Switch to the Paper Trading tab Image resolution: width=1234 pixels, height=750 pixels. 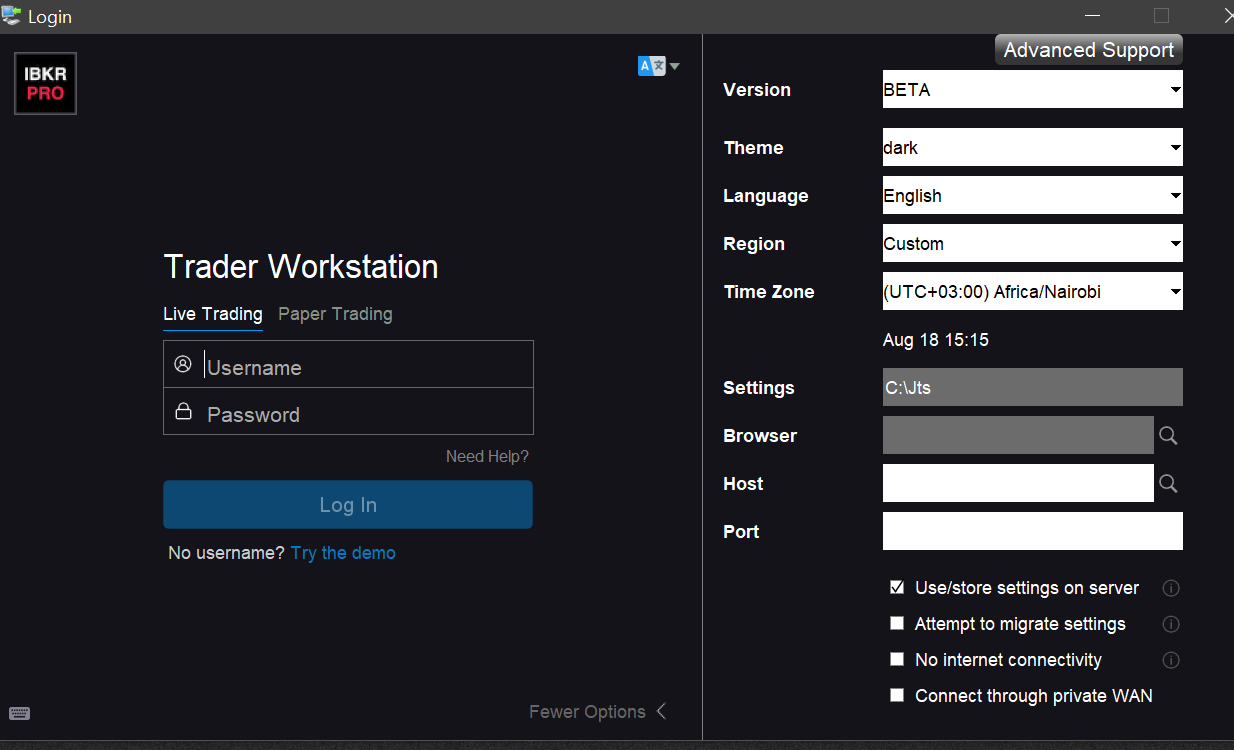(x=335, y=314)
